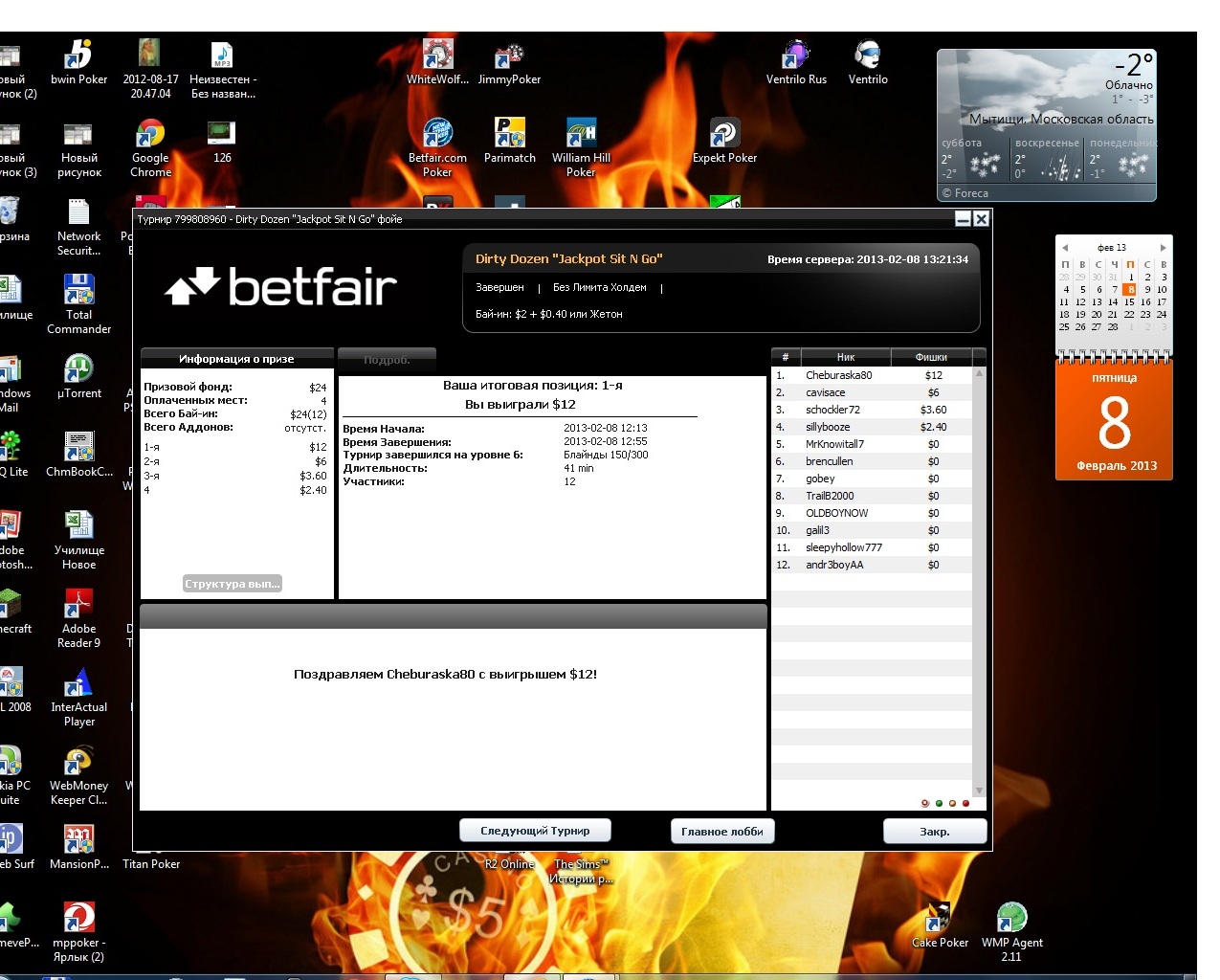Open the µTorrent desktop shortcut
This screenshot has width=1220, height=980.
tap(78, 369)
